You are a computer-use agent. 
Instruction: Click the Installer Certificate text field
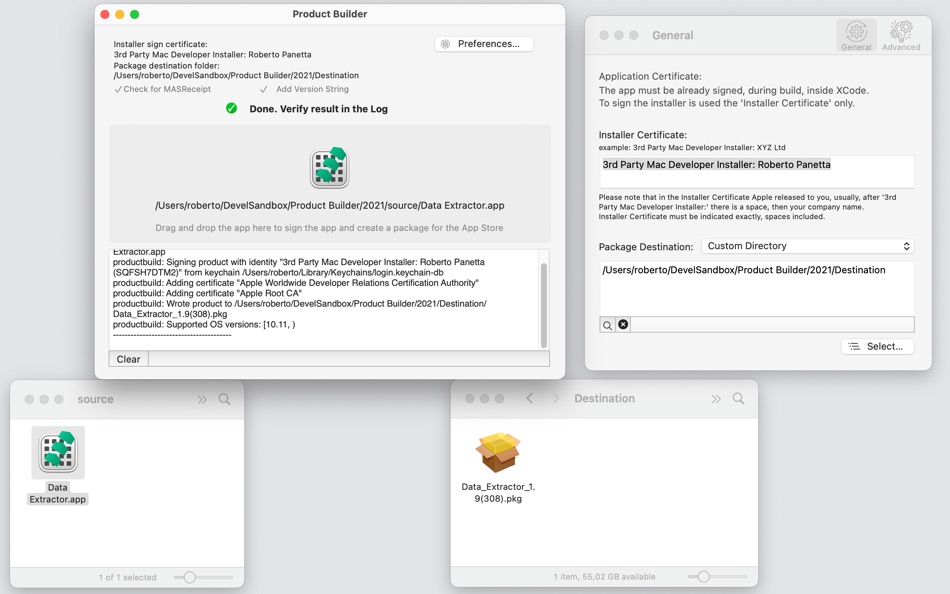[757, 172]
